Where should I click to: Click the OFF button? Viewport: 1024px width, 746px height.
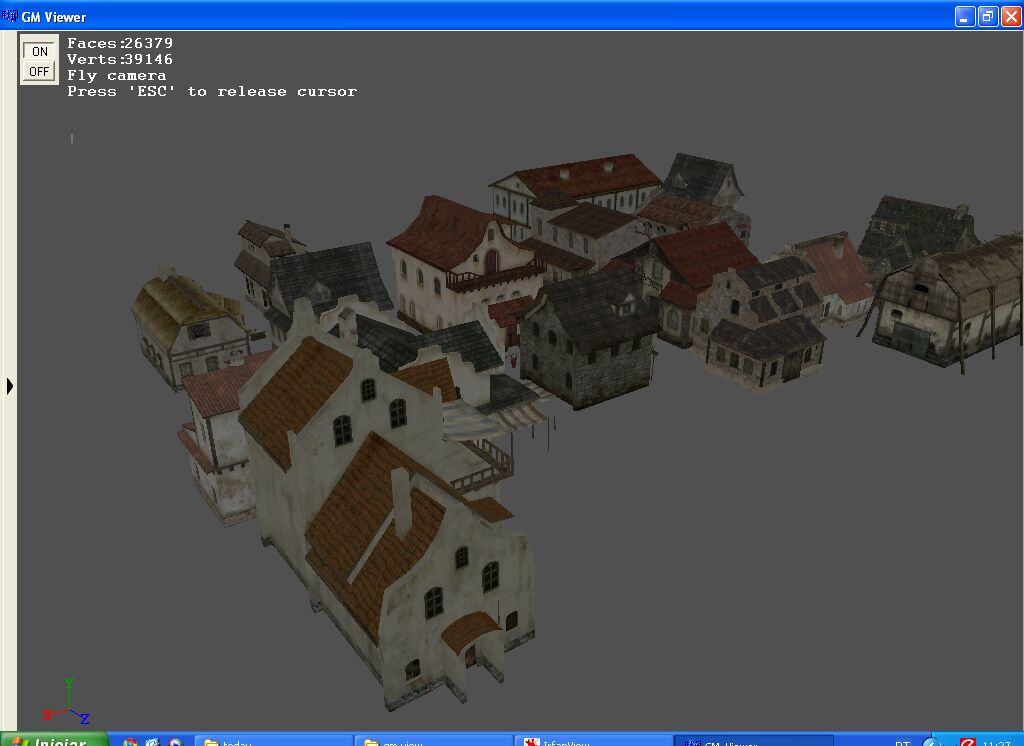(x=39, y=71)
